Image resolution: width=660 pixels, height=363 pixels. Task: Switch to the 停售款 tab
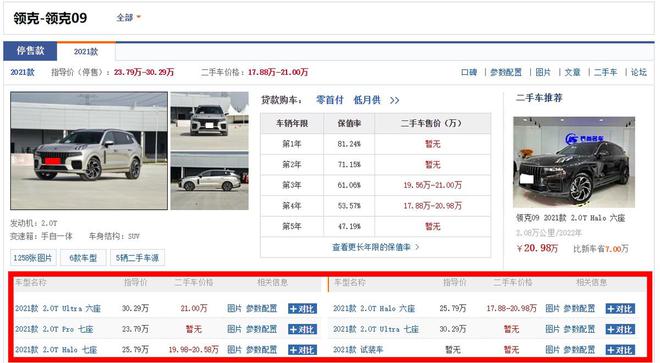coord(30,51)
